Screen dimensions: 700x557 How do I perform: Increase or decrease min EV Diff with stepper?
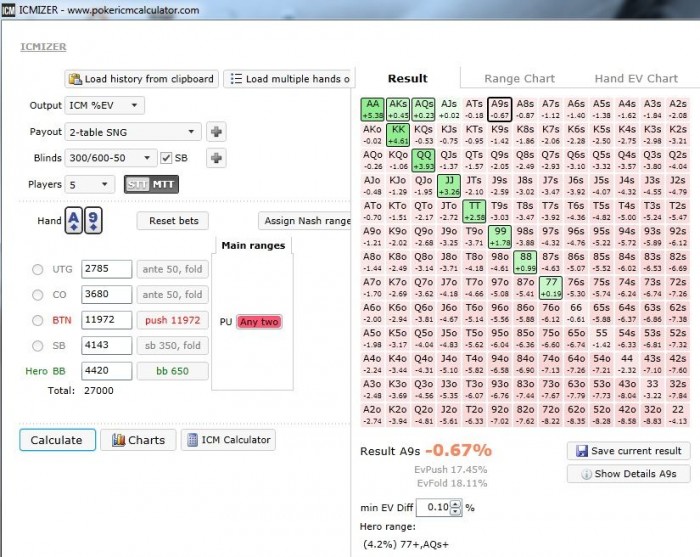(455, 507)
